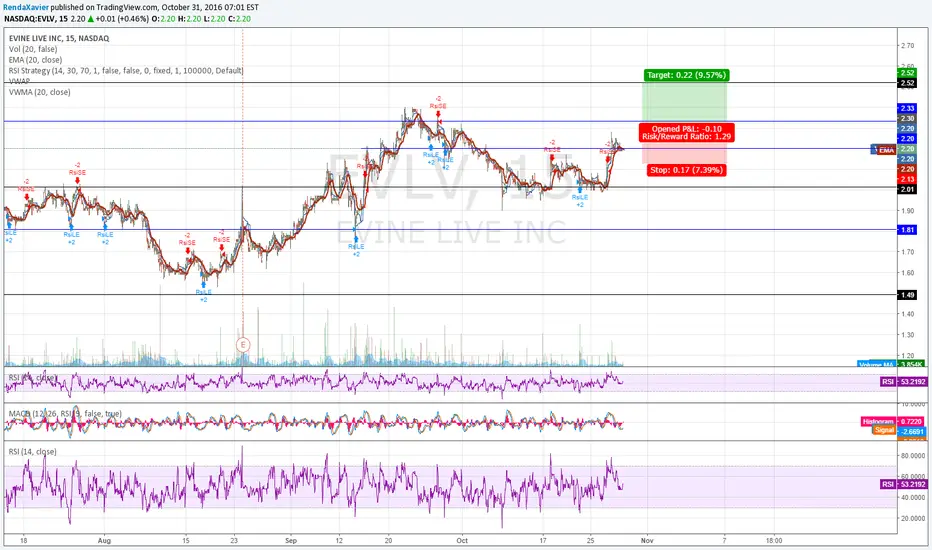Open the RSI Strategy indicator legend entry

(x=126, y=70)
